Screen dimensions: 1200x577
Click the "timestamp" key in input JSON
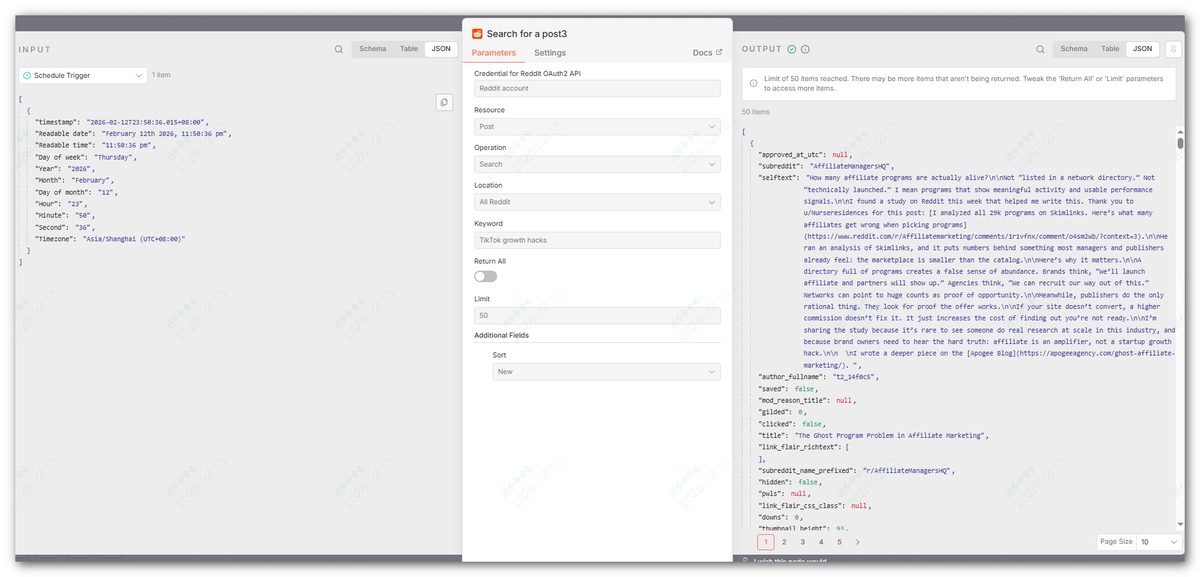[57, 121]
